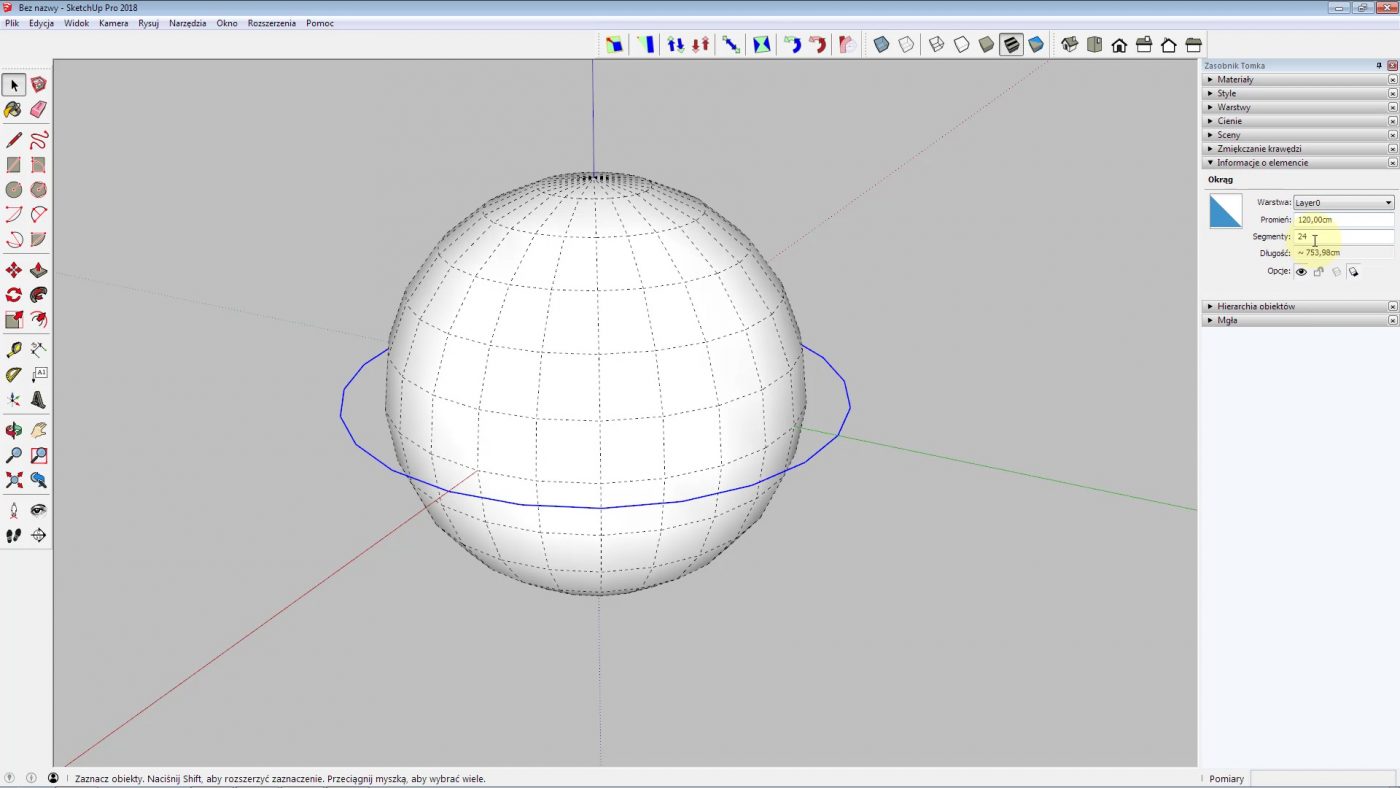Enable Wireframe face style
1400x788 pixels.
click(x=937, y=44)
